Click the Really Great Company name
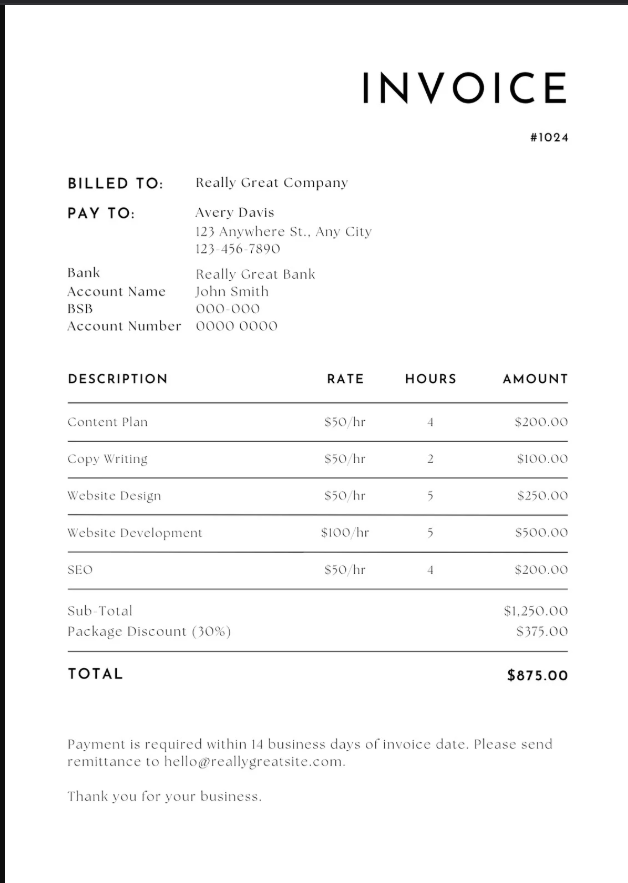The width and height of the screenshot is (628, 883). tap(271, 183)
